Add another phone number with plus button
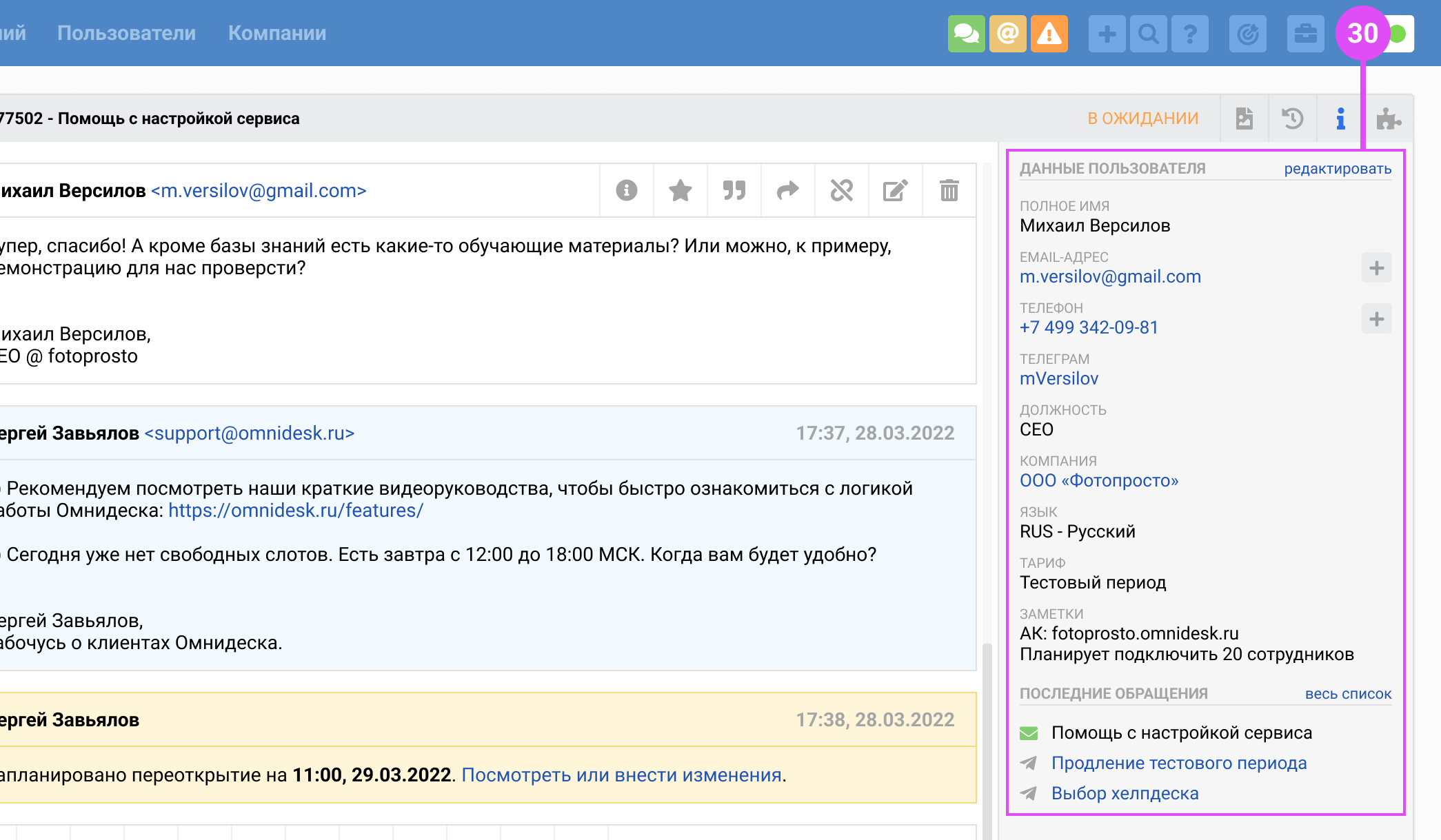 point(1376,319)
